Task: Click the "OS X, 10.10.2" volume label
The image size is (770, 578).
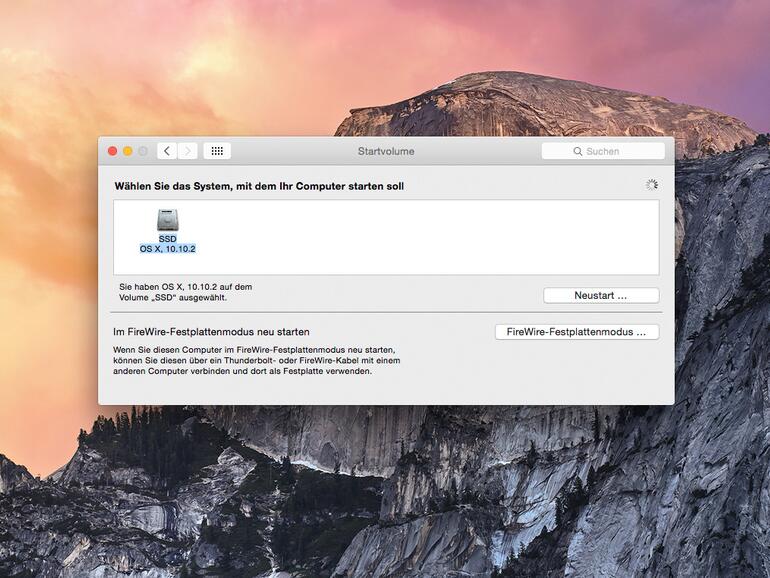Action: tap(167, 249)
